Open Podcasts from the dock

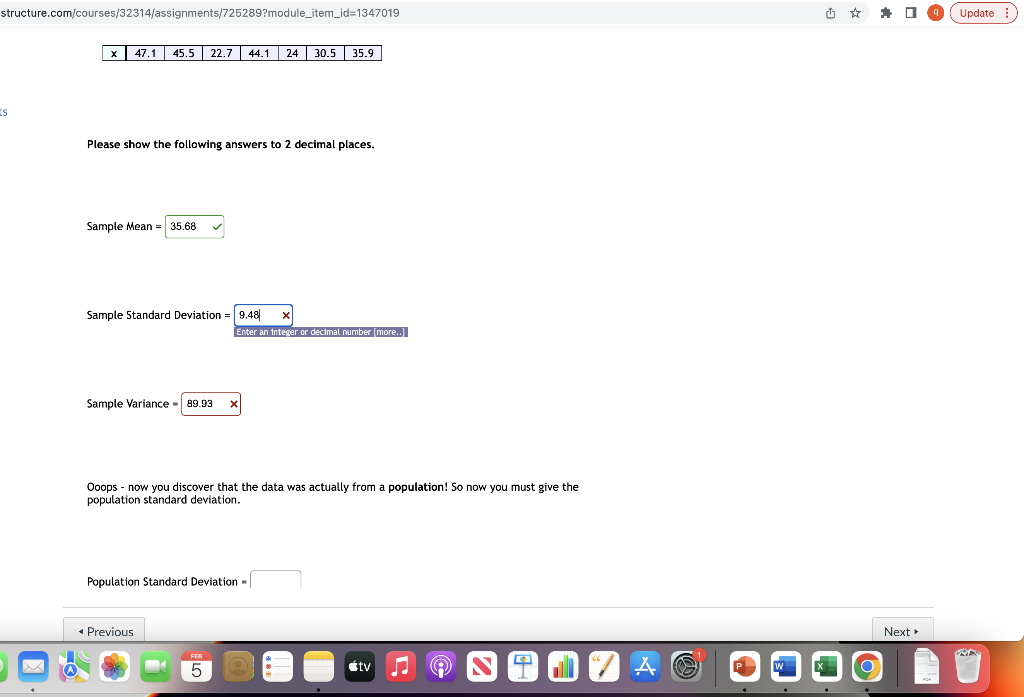441,667
